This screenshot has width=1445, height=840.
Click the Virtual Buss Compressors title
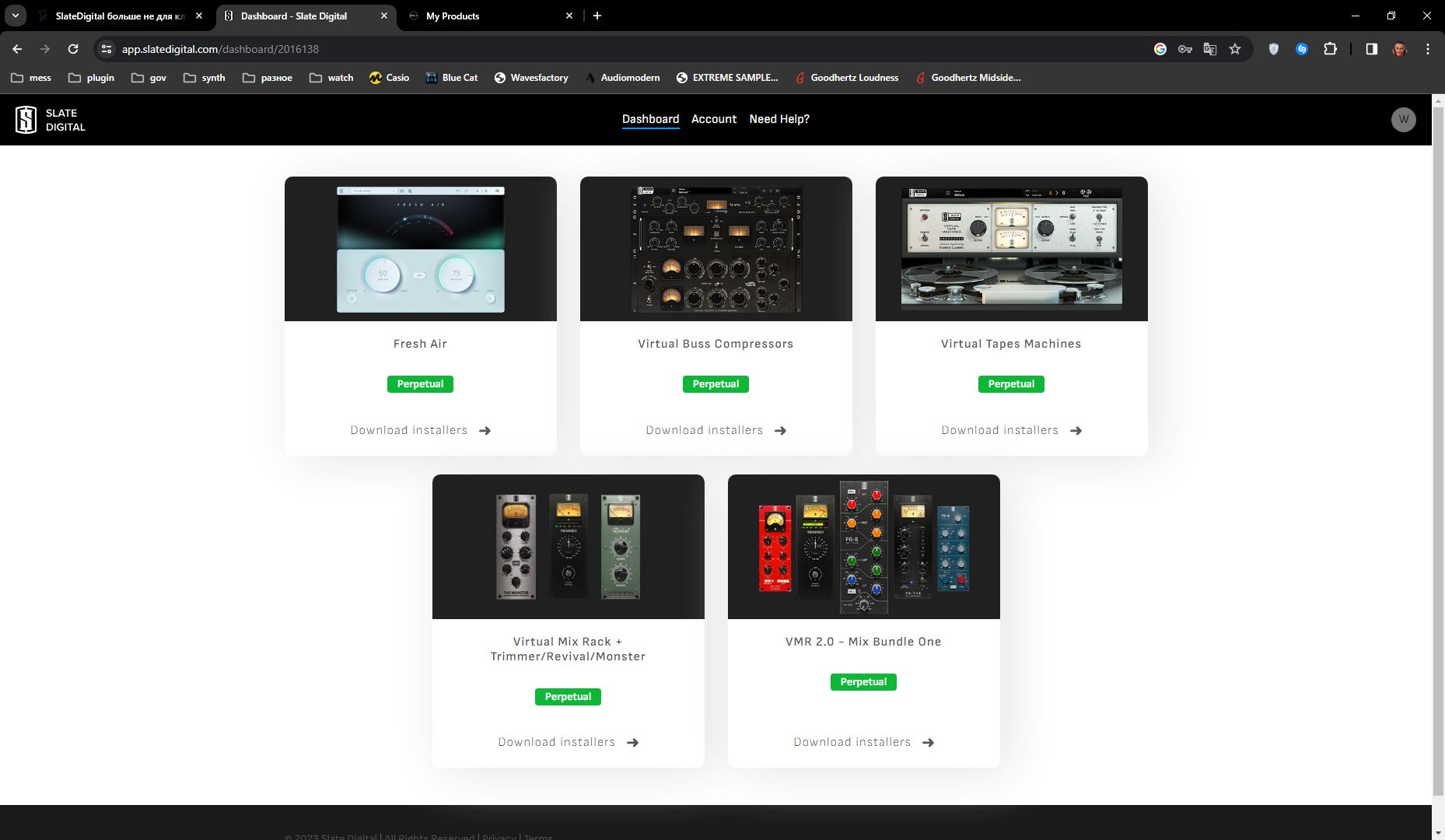(x=716, y=344)
